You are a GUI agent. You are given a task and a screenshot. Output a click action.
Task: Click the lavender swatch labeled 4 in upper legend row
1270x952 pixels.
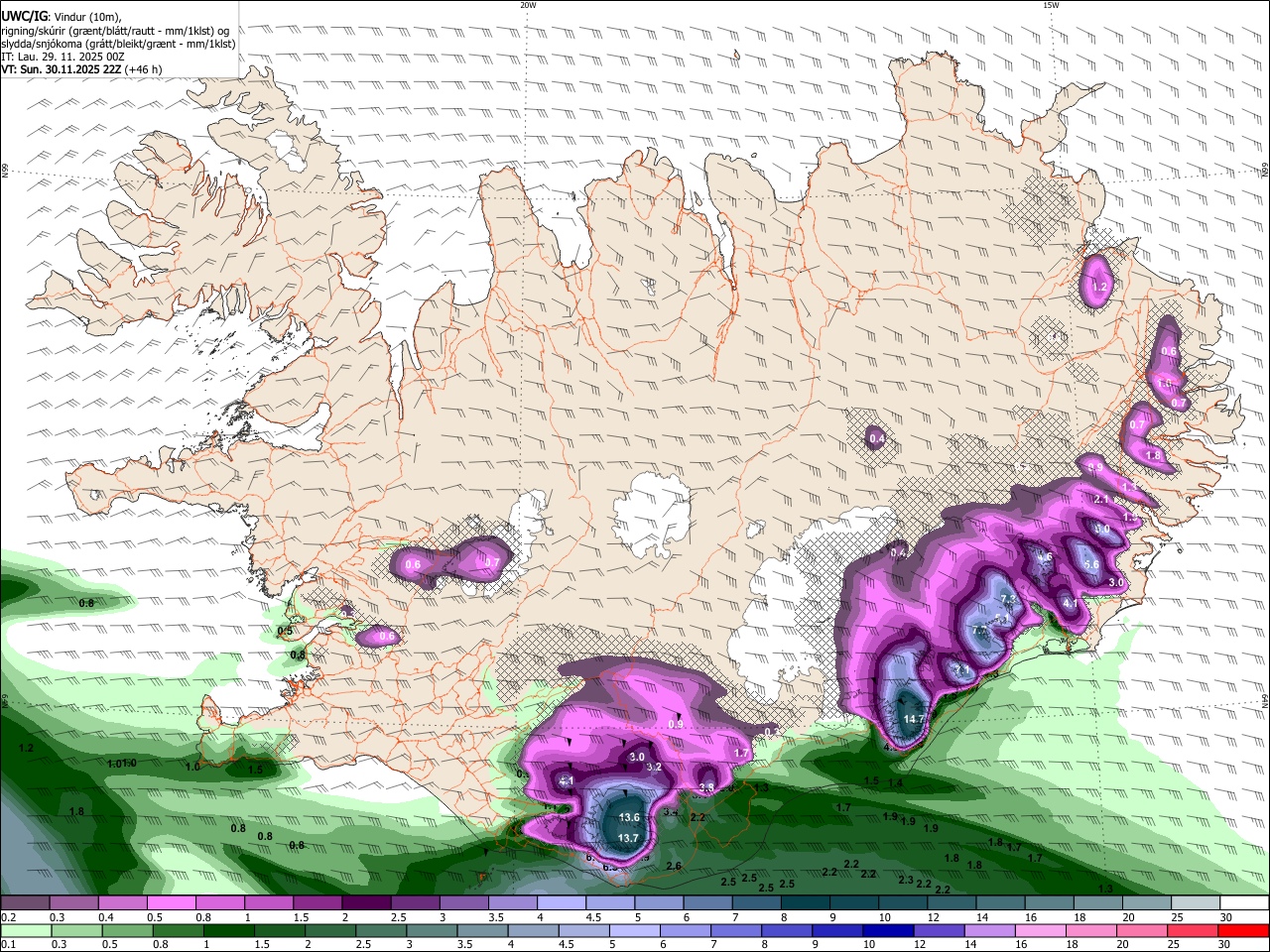point(561,903)
